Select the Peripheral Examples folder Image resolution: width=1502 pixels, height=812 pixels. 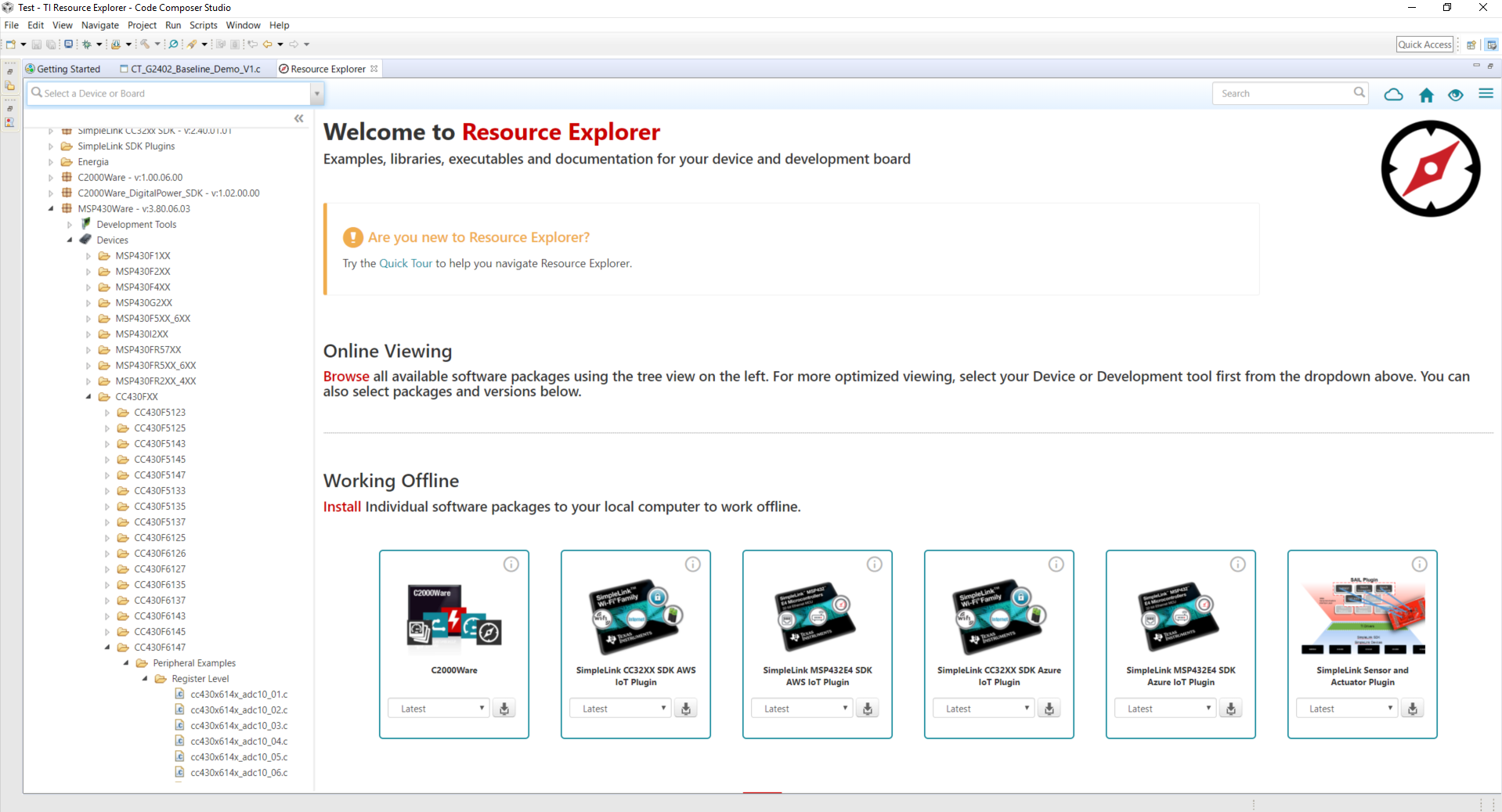coord(194,663)
